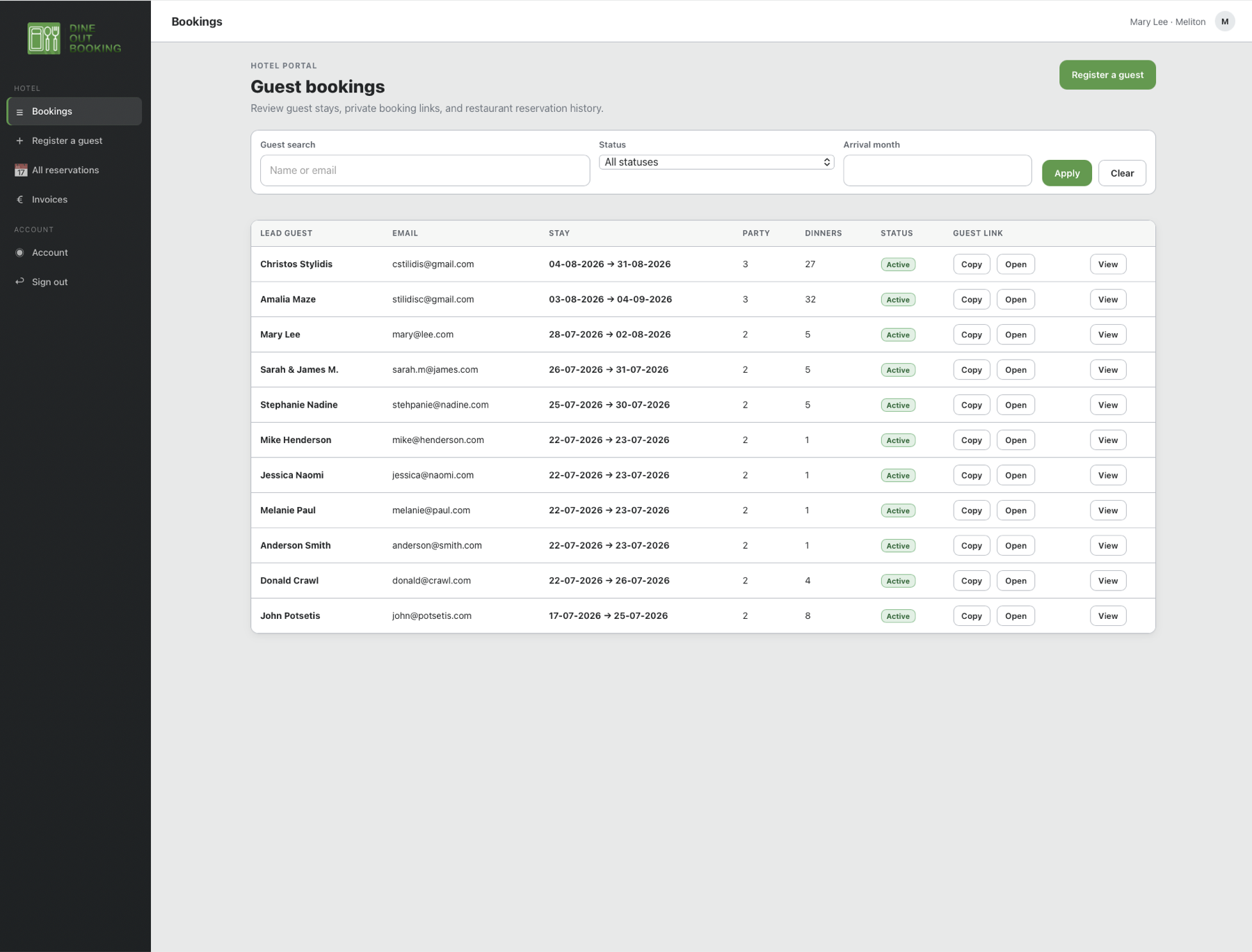Click the Dinners column header
This screenshot has width=1252, height=952.
point(823,234)
